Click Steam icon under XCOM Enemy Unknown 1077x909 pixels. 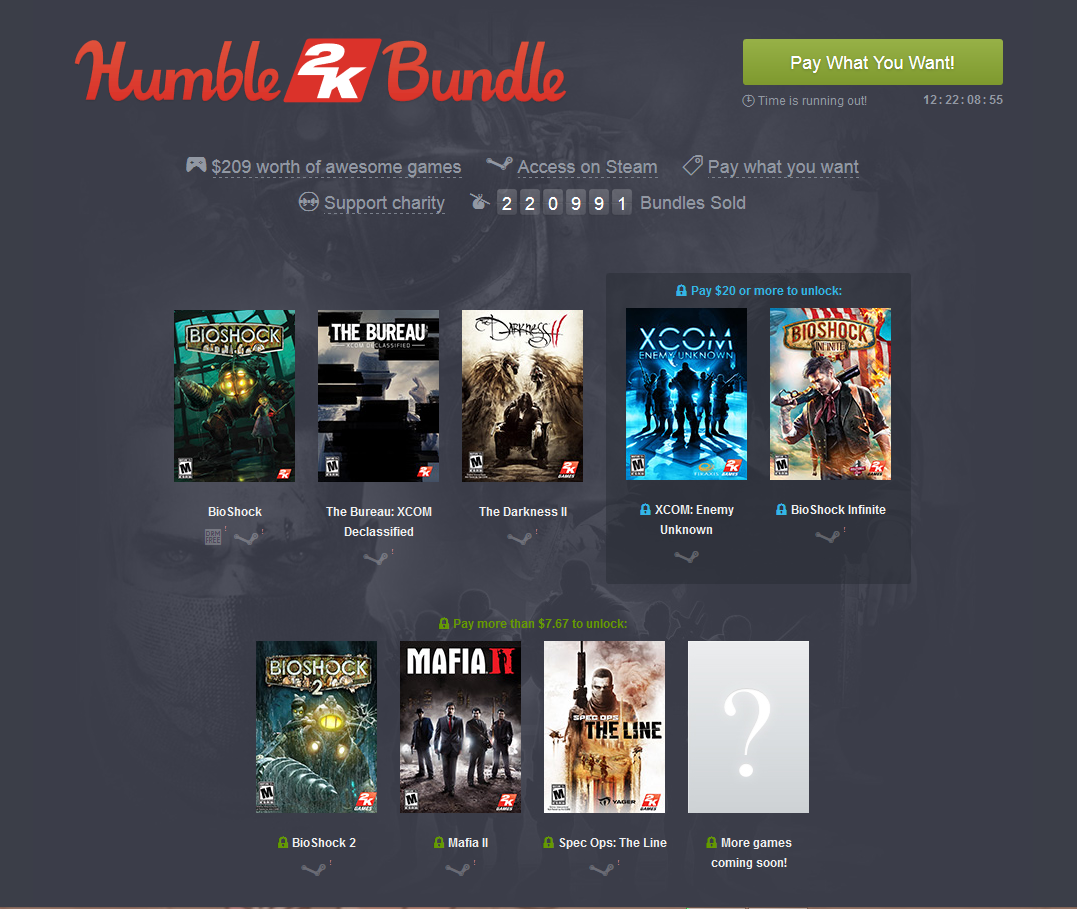pos(686,556)
